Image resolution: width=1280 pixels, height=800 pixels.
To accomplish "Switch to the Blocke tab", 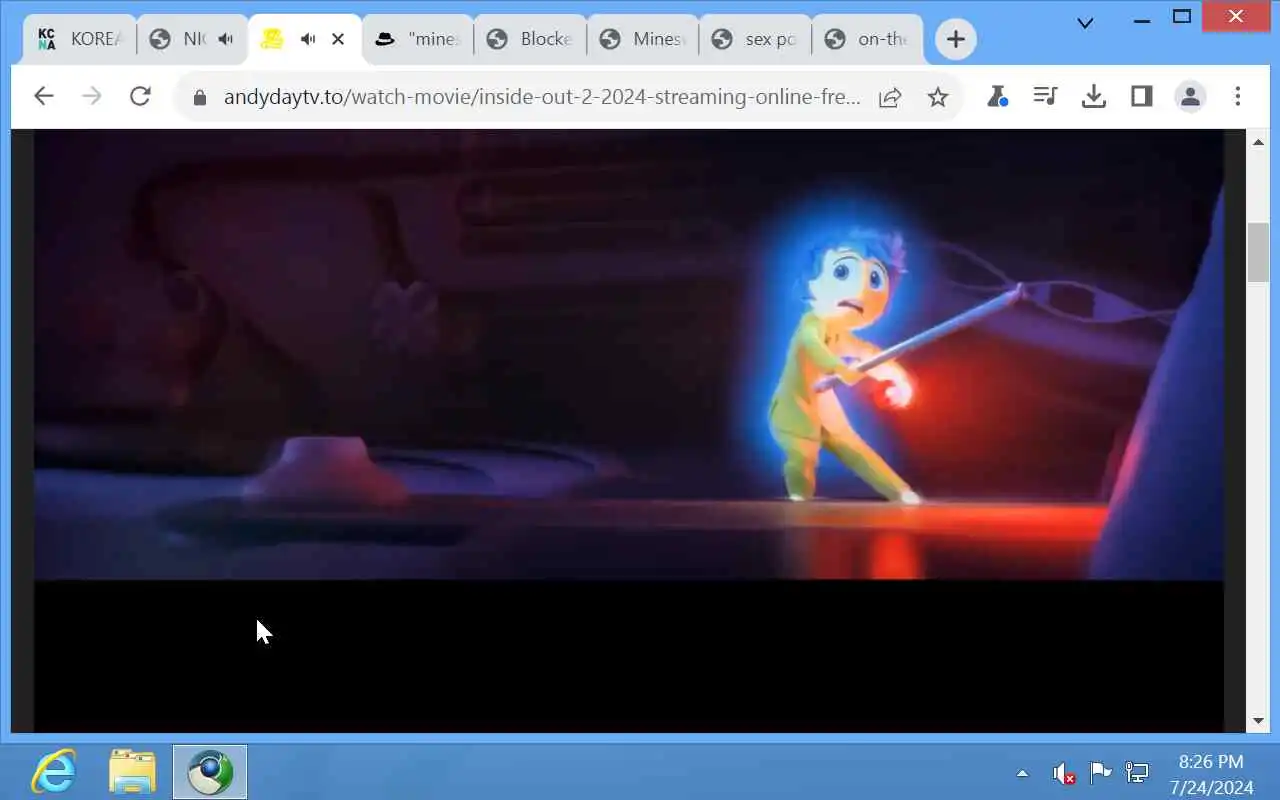I will 530,39.
